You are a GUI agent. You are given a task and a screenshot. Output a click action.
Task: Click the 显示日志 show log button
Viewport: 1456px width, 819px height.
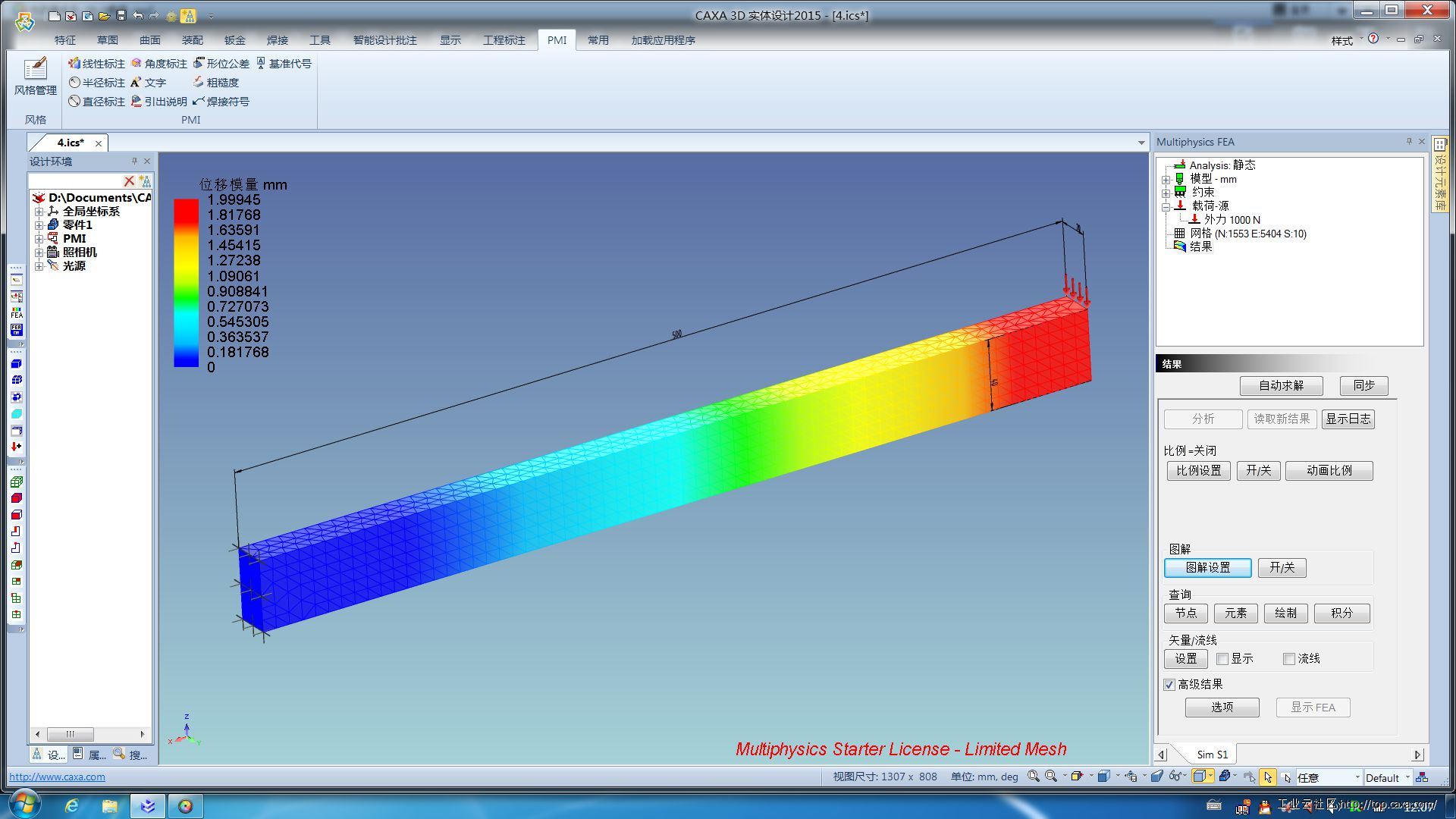click(1348, 419)
